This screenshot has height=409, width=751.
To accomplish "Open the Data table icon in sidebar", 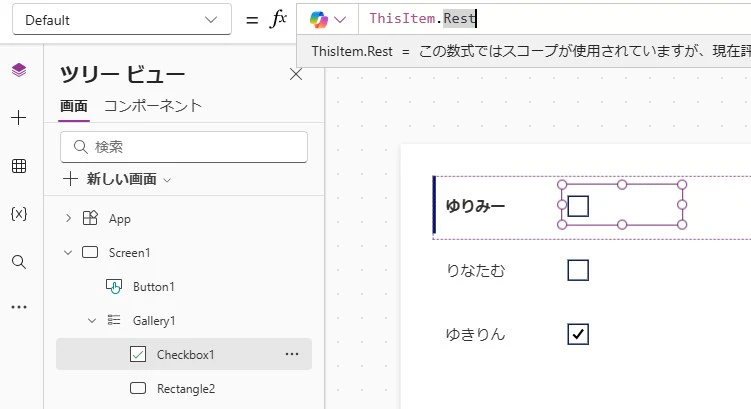I will pos(19,166).
